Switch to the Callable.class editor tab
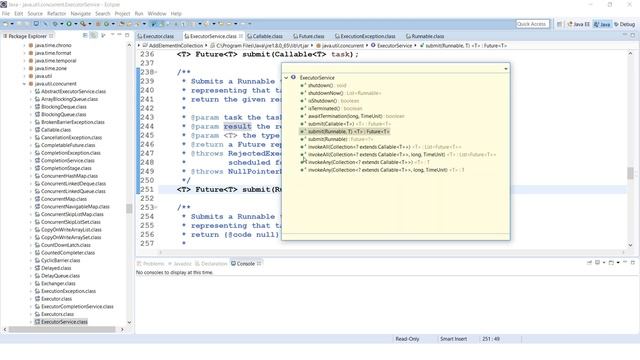This screenshot has width=640, height=360. click(265, 36)
